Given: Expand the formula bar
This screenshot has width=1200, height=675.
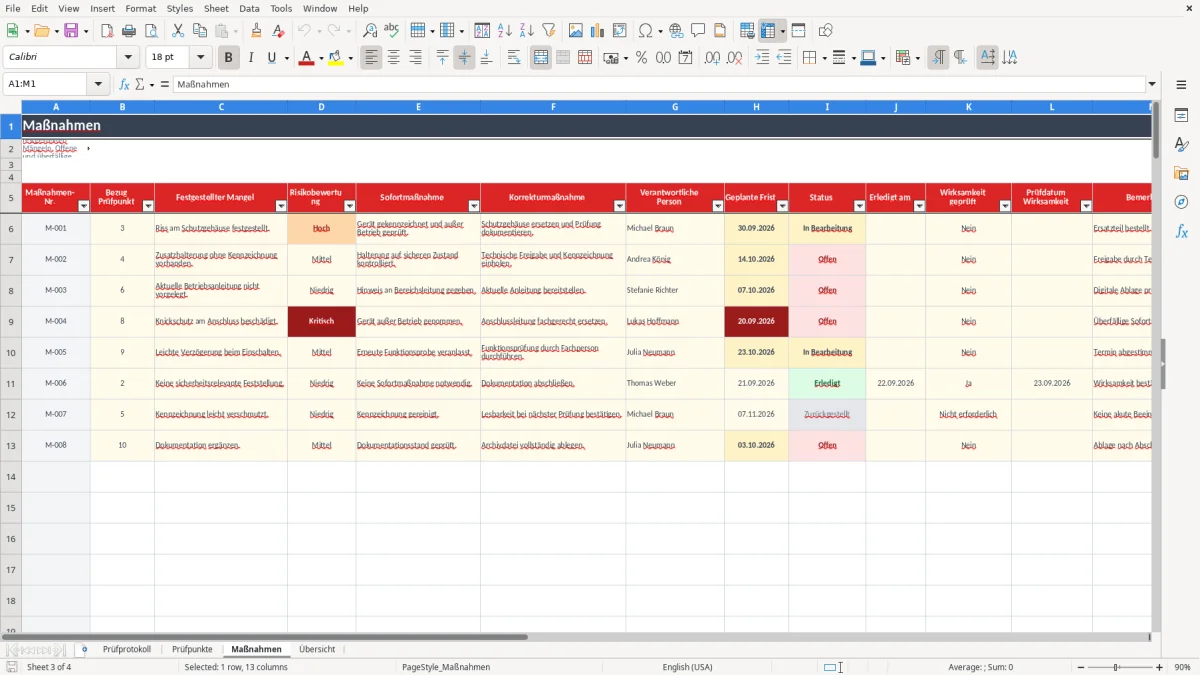Looking at the screenshot, I should click(x=1152, y=85).
